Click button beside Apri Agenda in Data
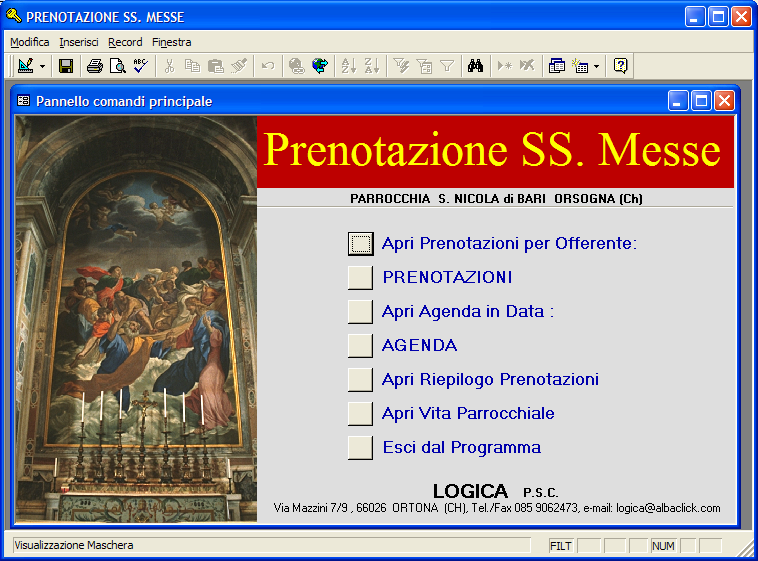 [361, 311]
